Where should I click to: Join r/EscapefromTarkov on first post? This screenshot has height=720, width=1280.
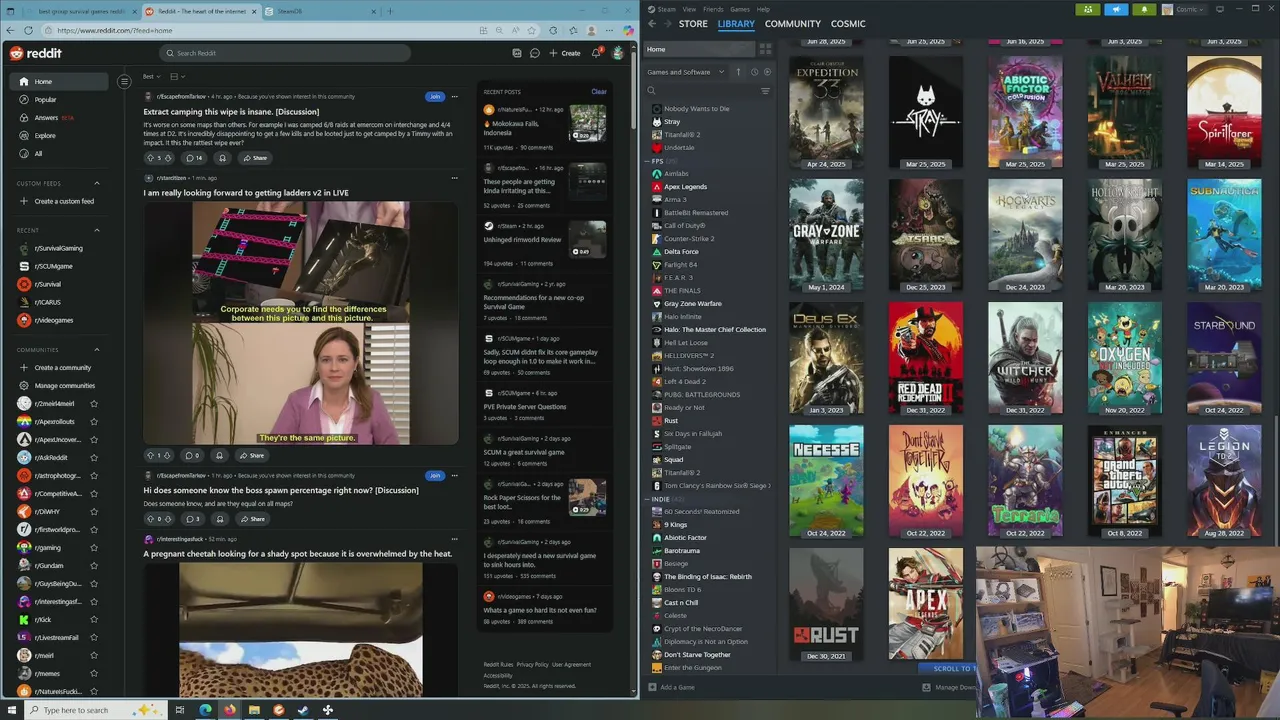click(434, 97)
